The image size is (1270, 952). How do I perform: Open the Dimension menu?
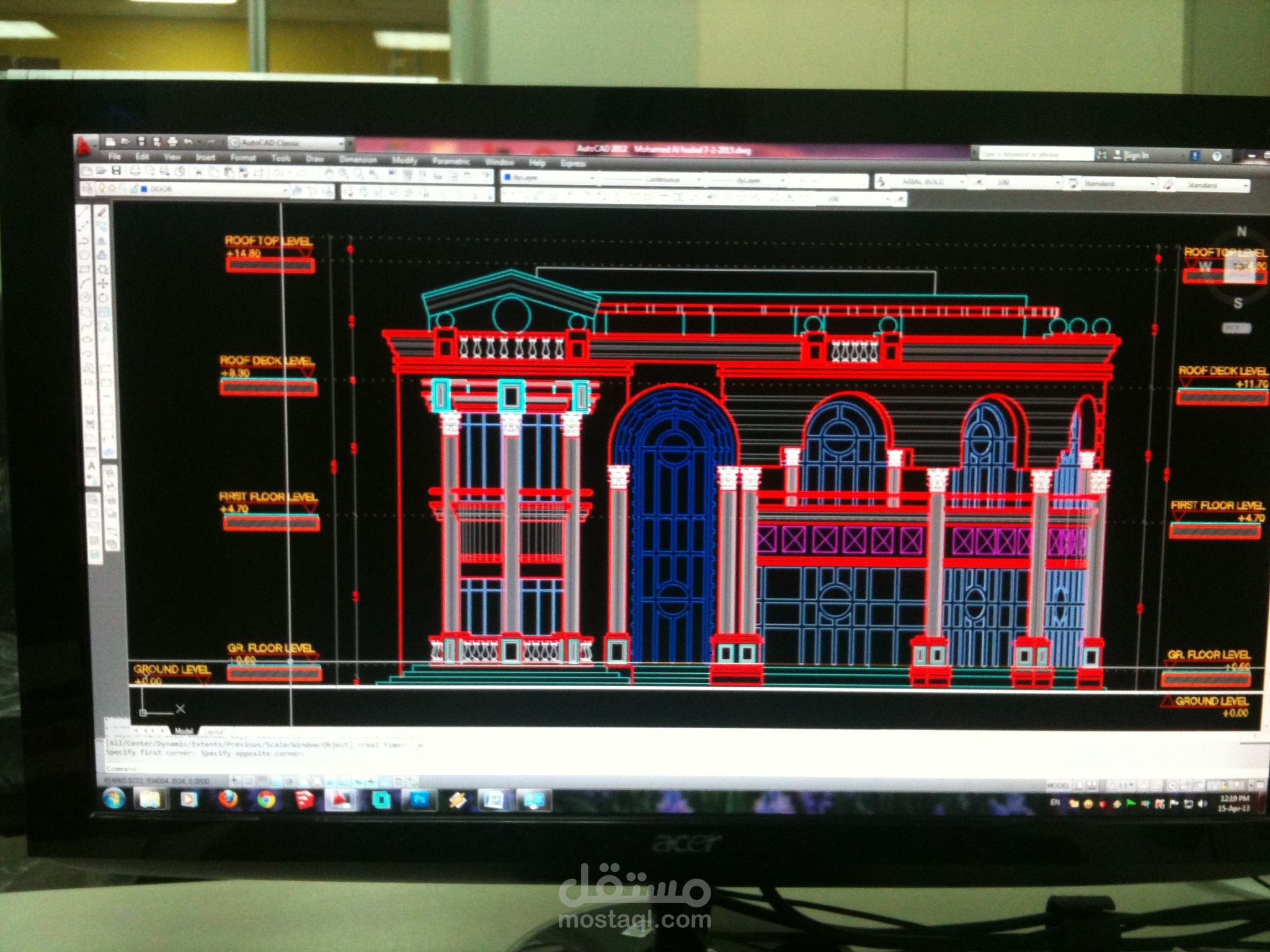tap(358, 160)
